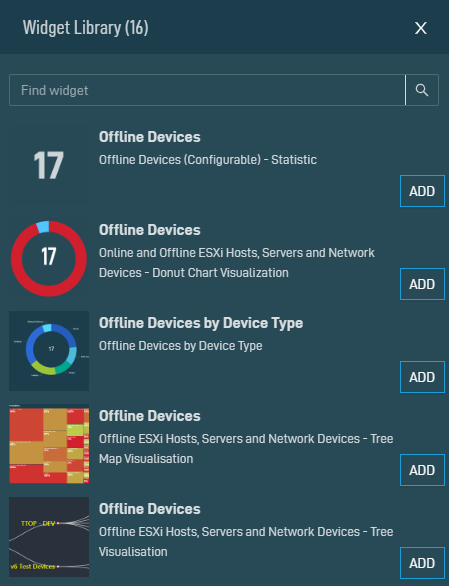Select the TTOP-DEV tree visualisation thumbnail
The height and width of the screenshot is (586, 449).
pyautogui.click(x=49, y=537)
